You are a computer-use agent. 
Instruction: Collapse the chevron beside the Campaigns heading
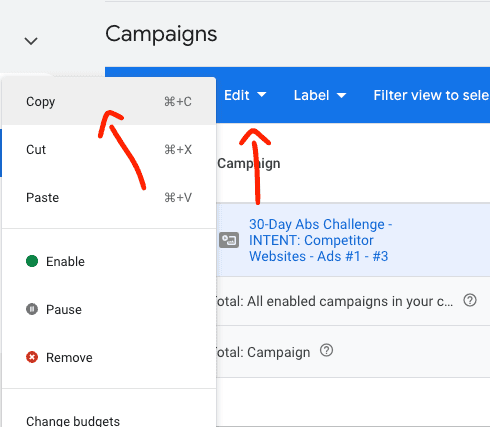coord(31,41)
